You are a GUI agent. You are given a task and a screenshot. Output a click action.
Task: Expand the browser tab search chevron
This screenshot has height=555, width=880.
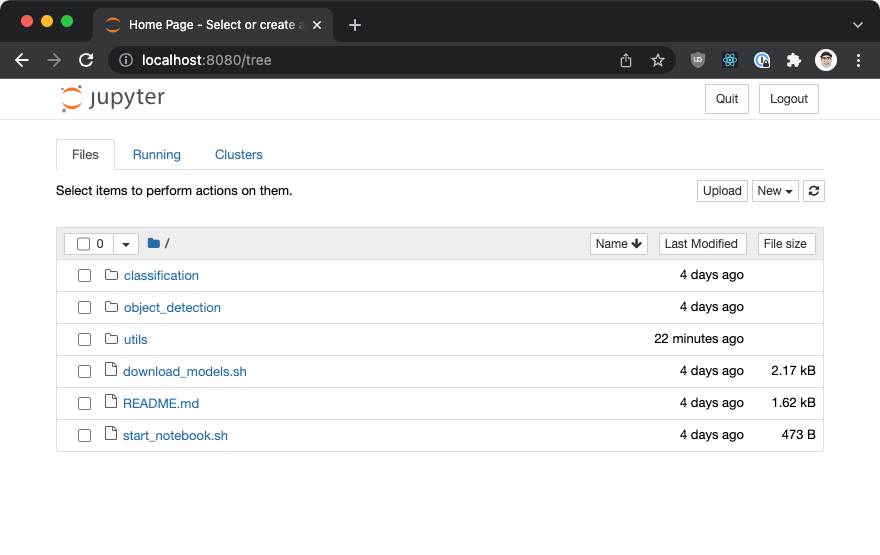click(857, 25)
